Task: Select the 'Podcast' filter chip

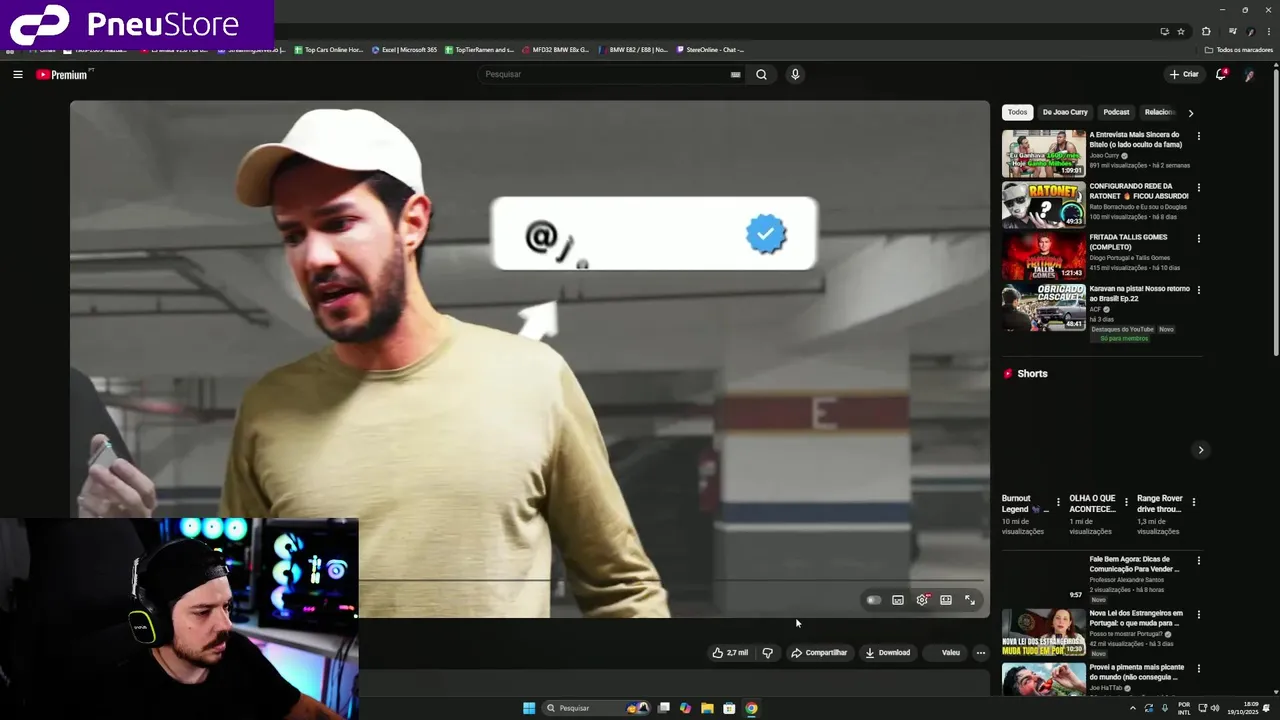Action: 1116,112
